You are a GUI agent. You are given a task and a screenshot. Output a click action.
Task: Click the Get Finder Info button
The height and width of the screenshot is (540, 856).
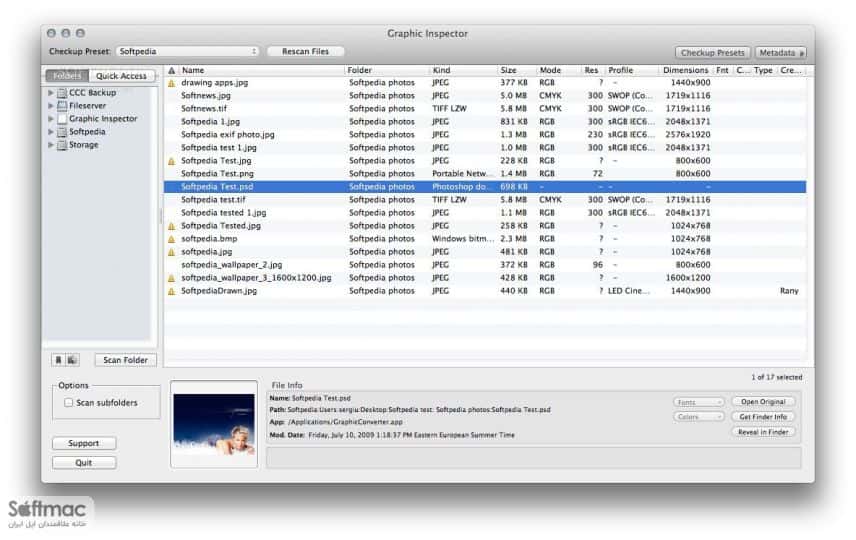point(763,417)
